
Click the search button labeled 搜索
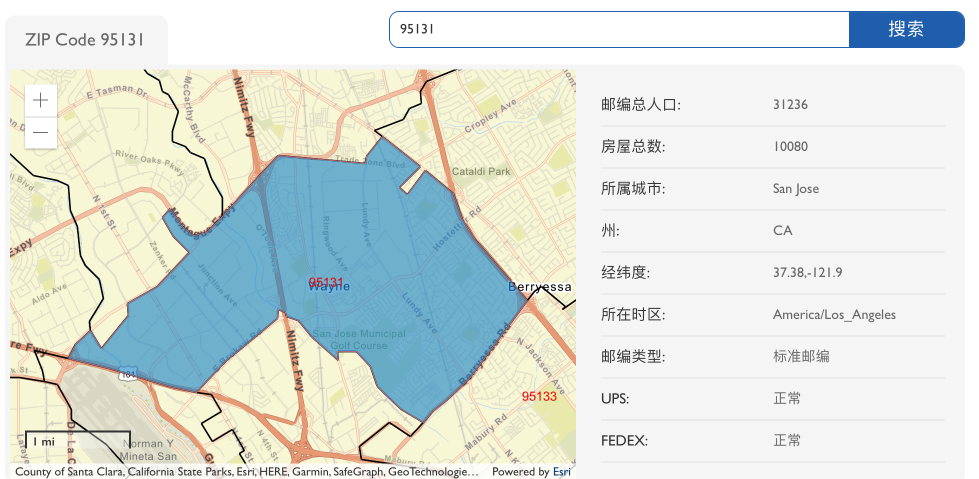[x=906, y=29]
